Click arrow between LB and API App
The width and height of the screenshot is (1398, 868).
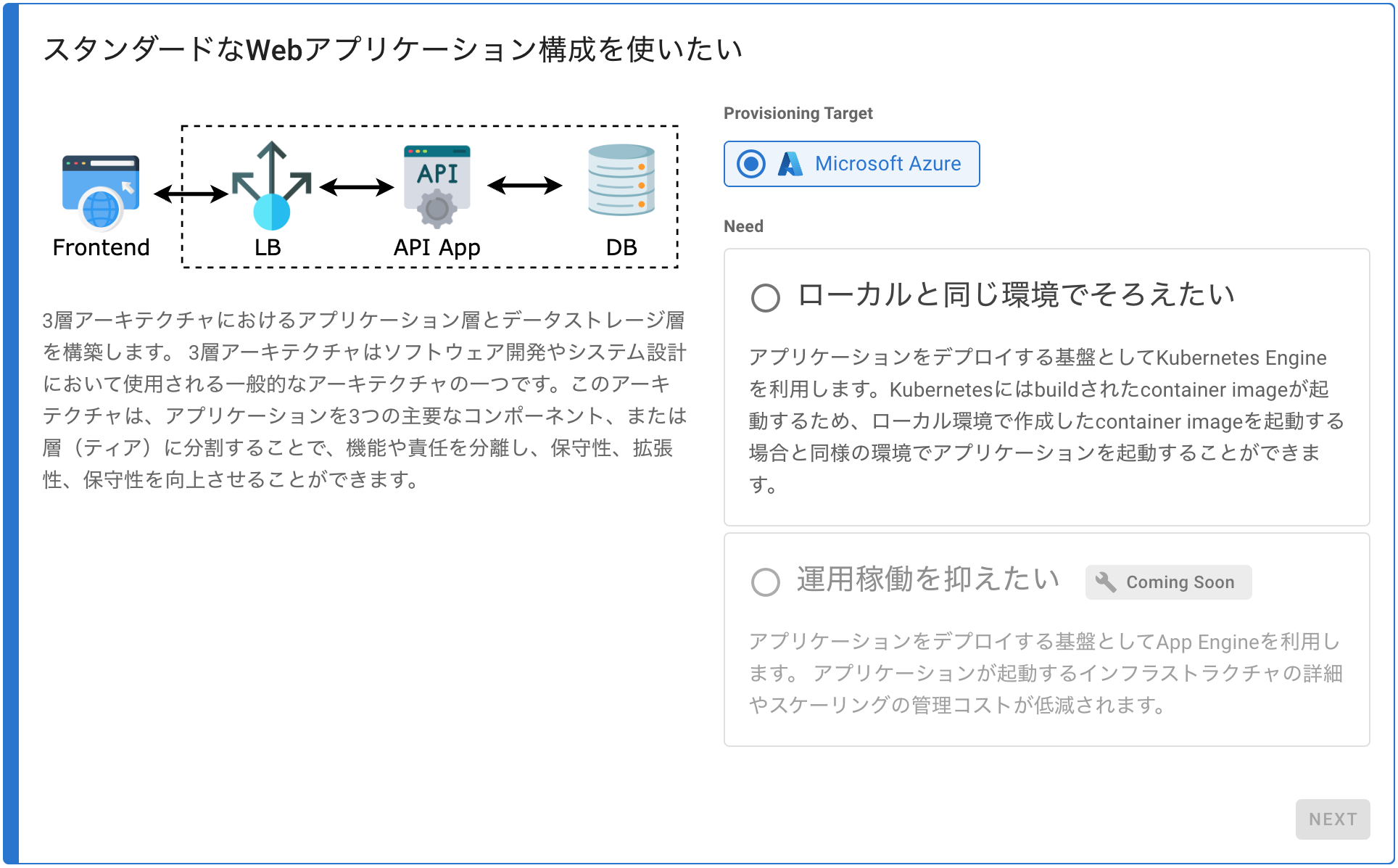pos(357,187)
